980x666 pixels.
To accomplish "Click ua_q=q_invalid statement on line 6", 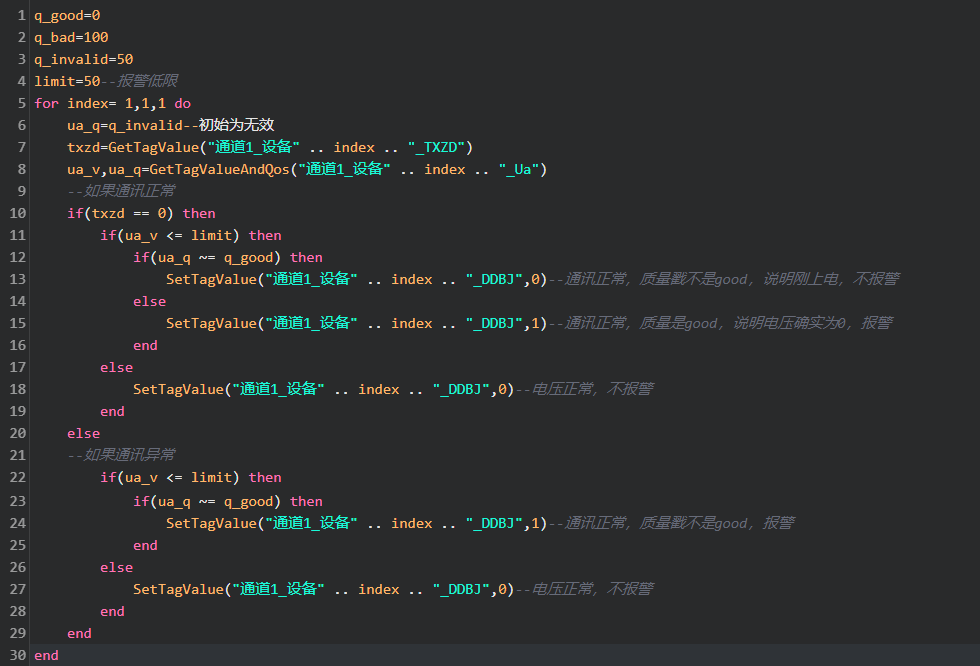I will pos(125,125).
